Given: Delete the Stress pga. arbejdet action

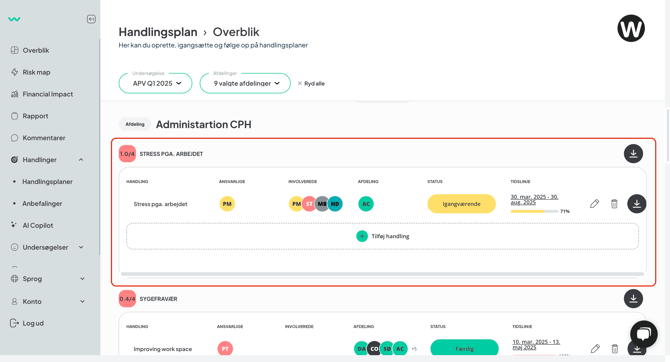Looking at the screenshot, I should coord(614,204).
